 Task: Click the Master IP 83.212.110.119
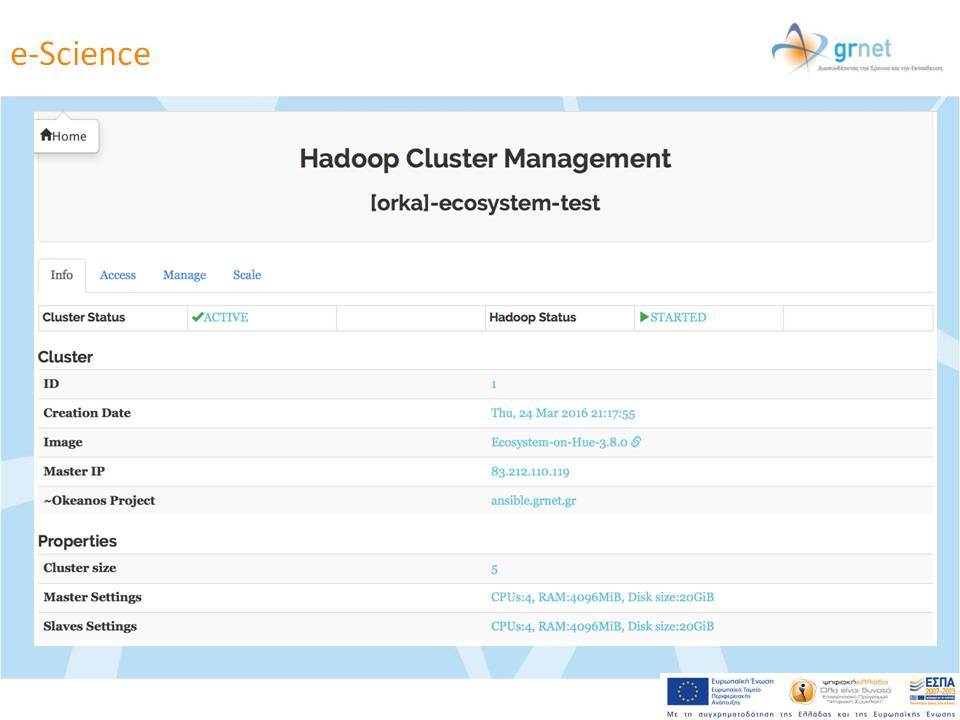pyautogui.click(x=530, y=471)
